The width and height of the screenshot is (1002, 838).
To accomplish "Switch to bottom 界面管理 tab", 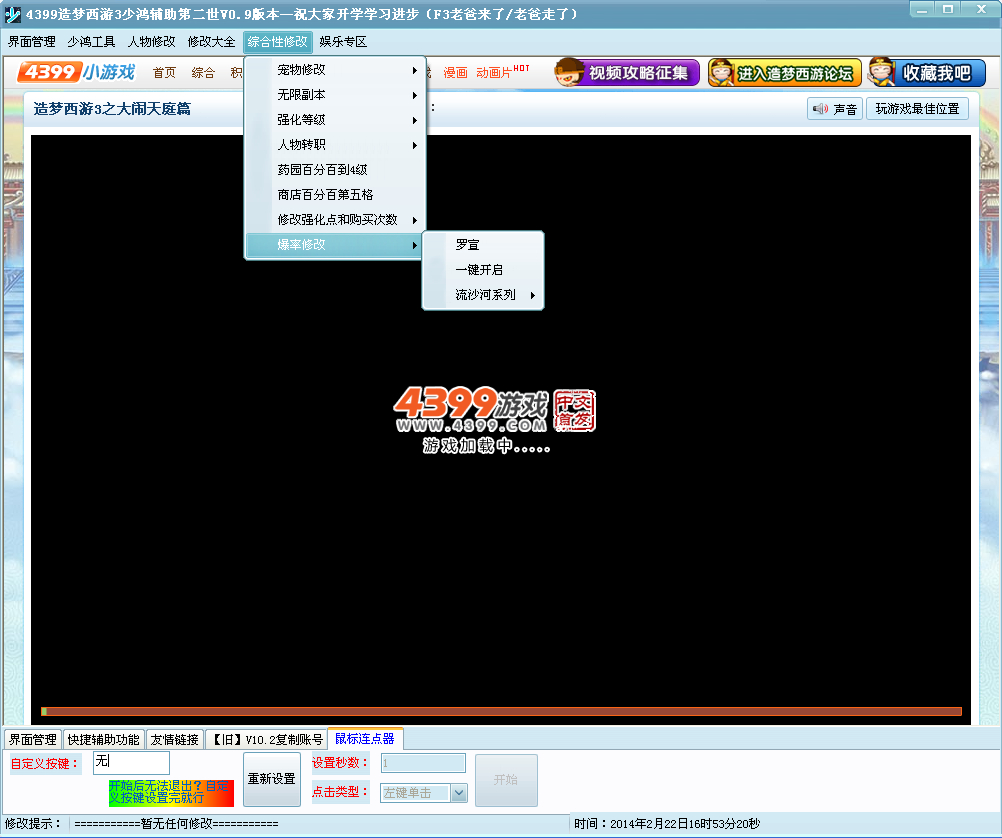I will pos(33,740).
